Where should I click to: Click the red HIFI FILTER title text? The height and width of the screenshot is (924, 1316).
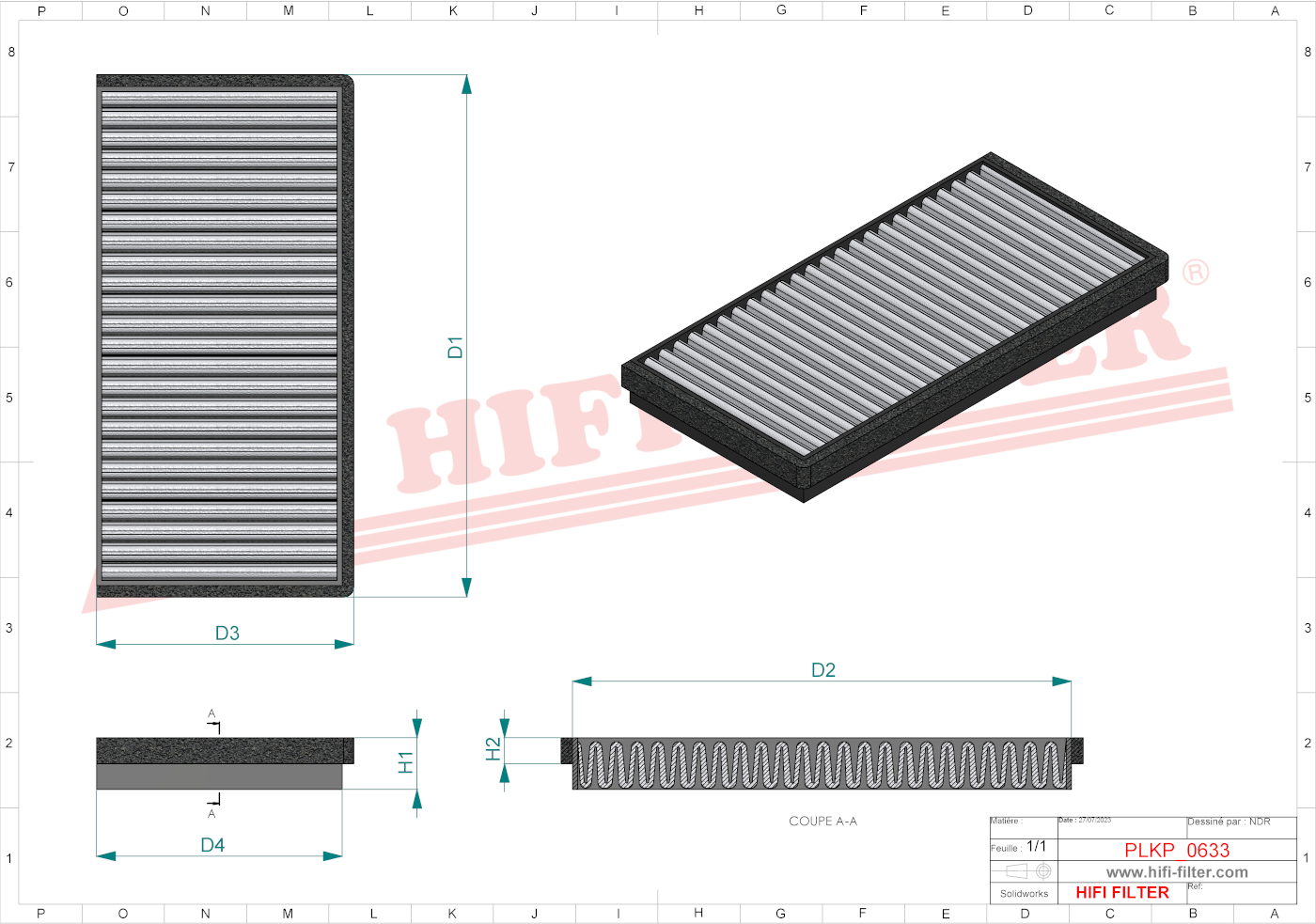(1122, 893)
